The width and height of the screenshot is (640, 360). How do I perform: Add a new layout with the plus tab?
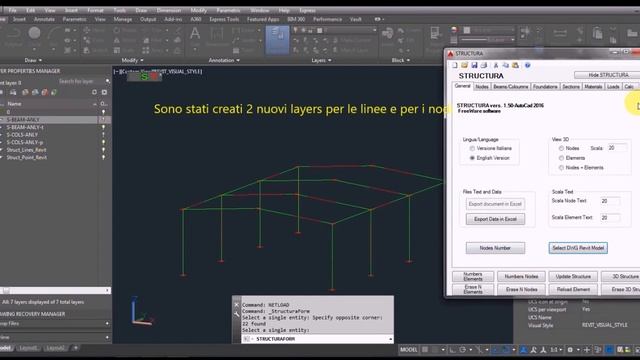(76, 348)
